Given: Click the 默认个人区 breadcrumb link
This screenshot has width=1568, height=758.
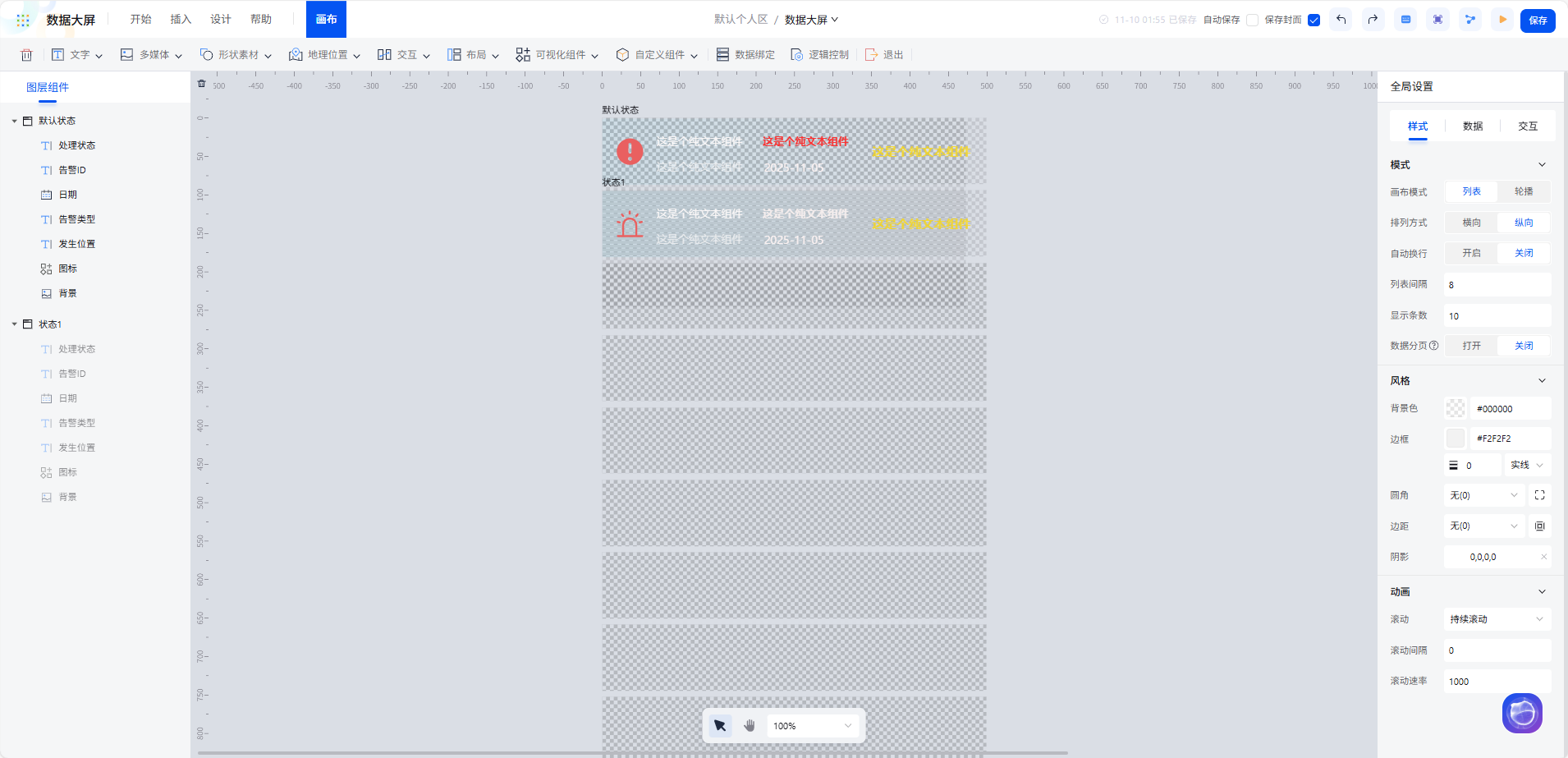Looking at the screenshot, I should [x=740, y=20].
